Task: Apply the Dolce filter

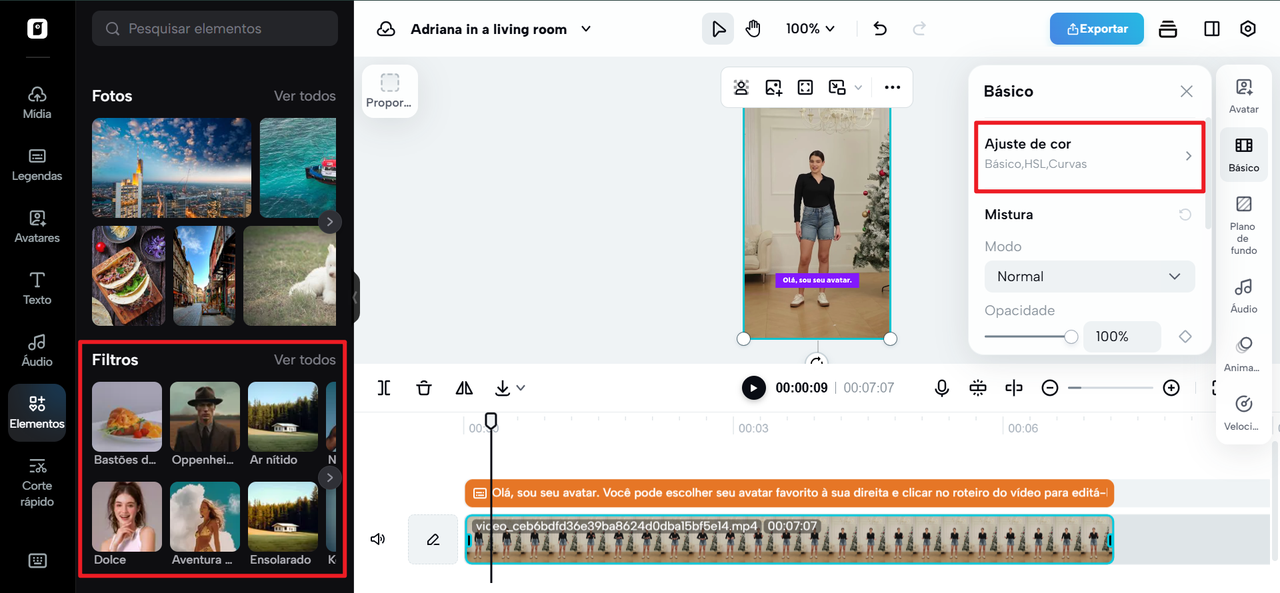Action: click(127, 517)
